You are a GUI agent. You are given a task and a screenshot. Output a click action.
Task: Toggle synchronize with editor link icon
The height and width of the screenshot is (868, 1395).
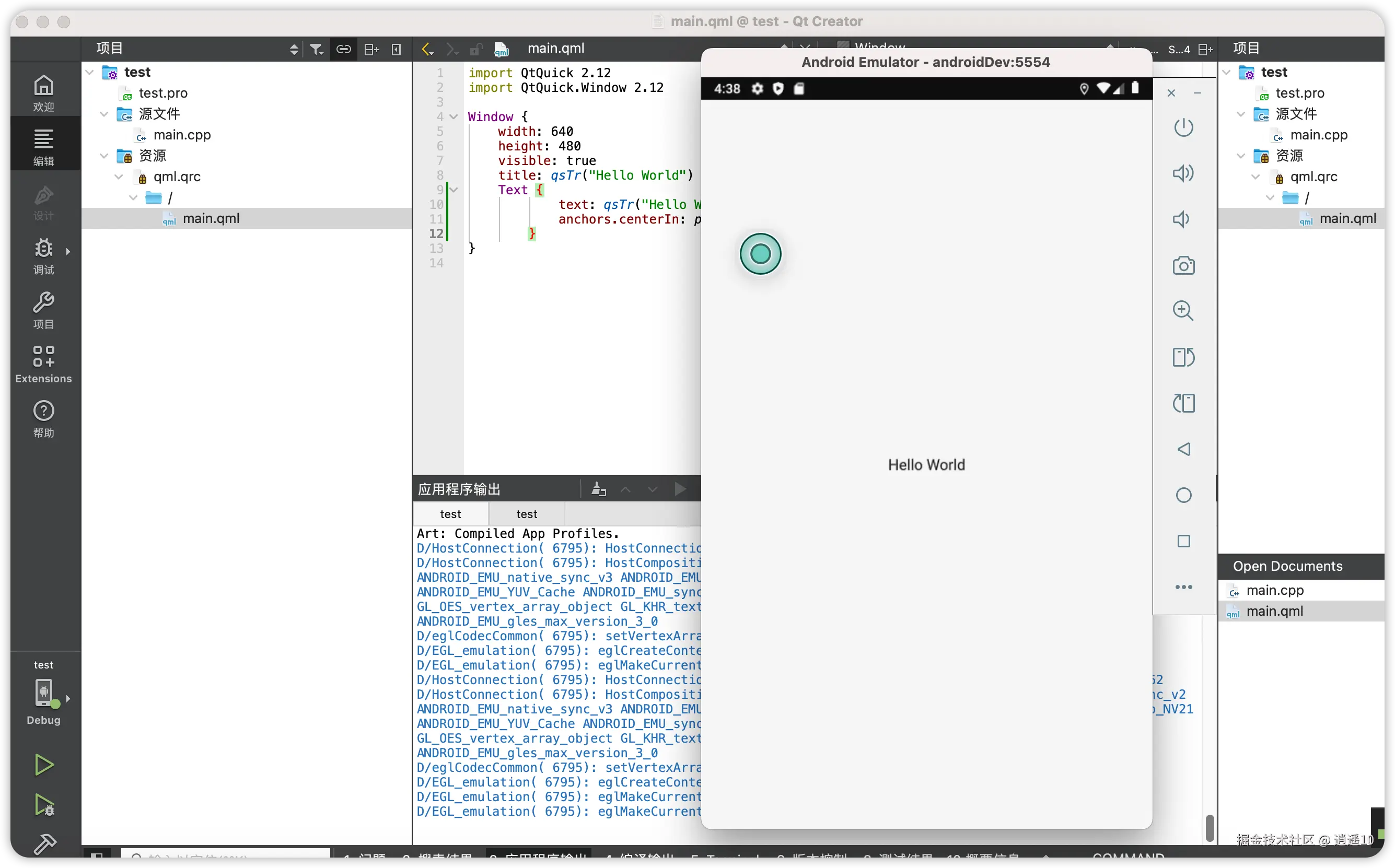343,50
